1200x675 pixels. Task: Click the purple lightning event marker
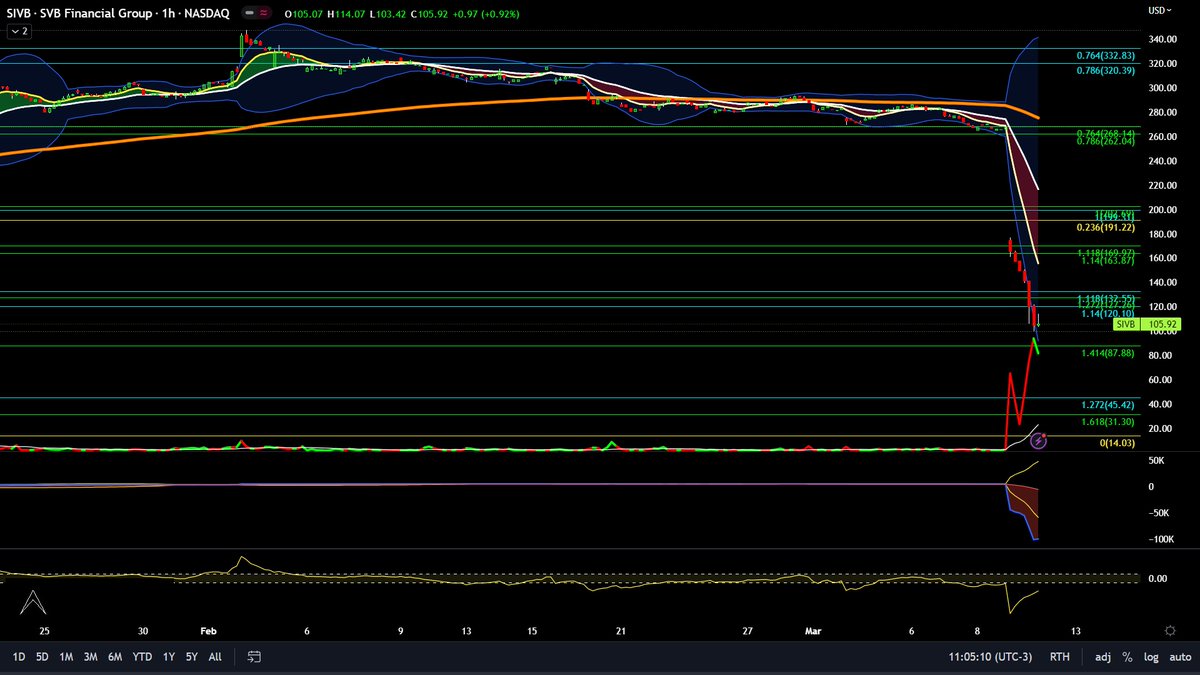[1038, 440]
